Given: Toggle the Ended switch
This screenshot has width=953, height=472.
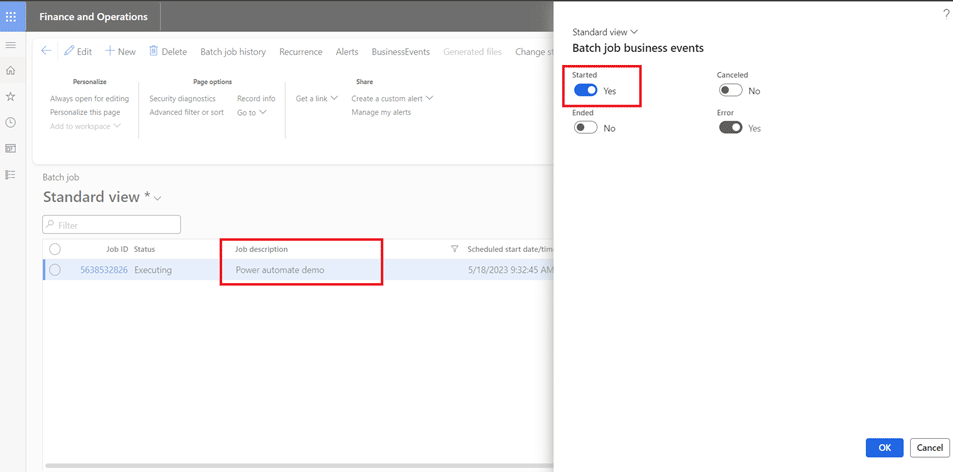Looking at the screenshot, I should pyautogui.click(x=586, y=128).
